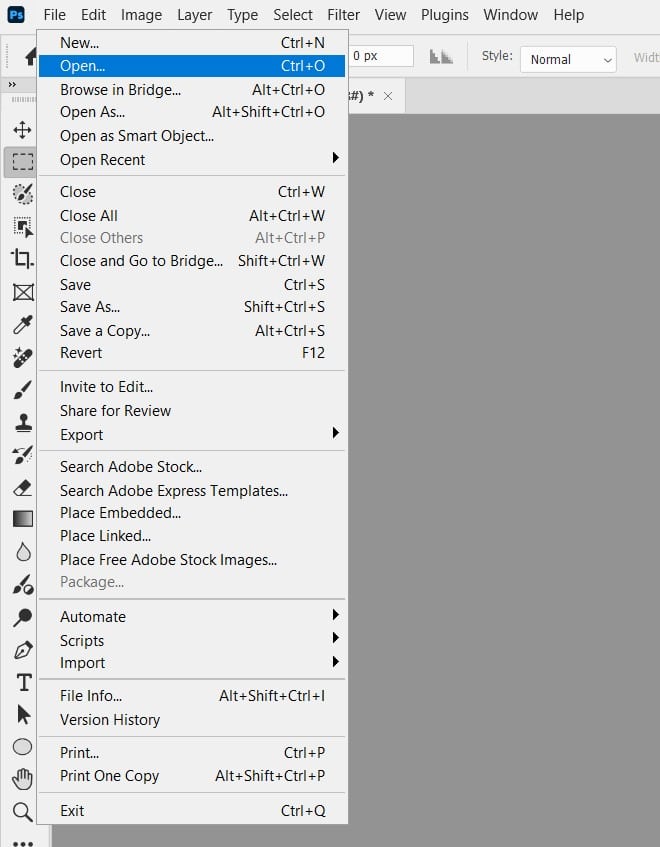
Task: Expand the Export submenu
Action: pos(192,434)
